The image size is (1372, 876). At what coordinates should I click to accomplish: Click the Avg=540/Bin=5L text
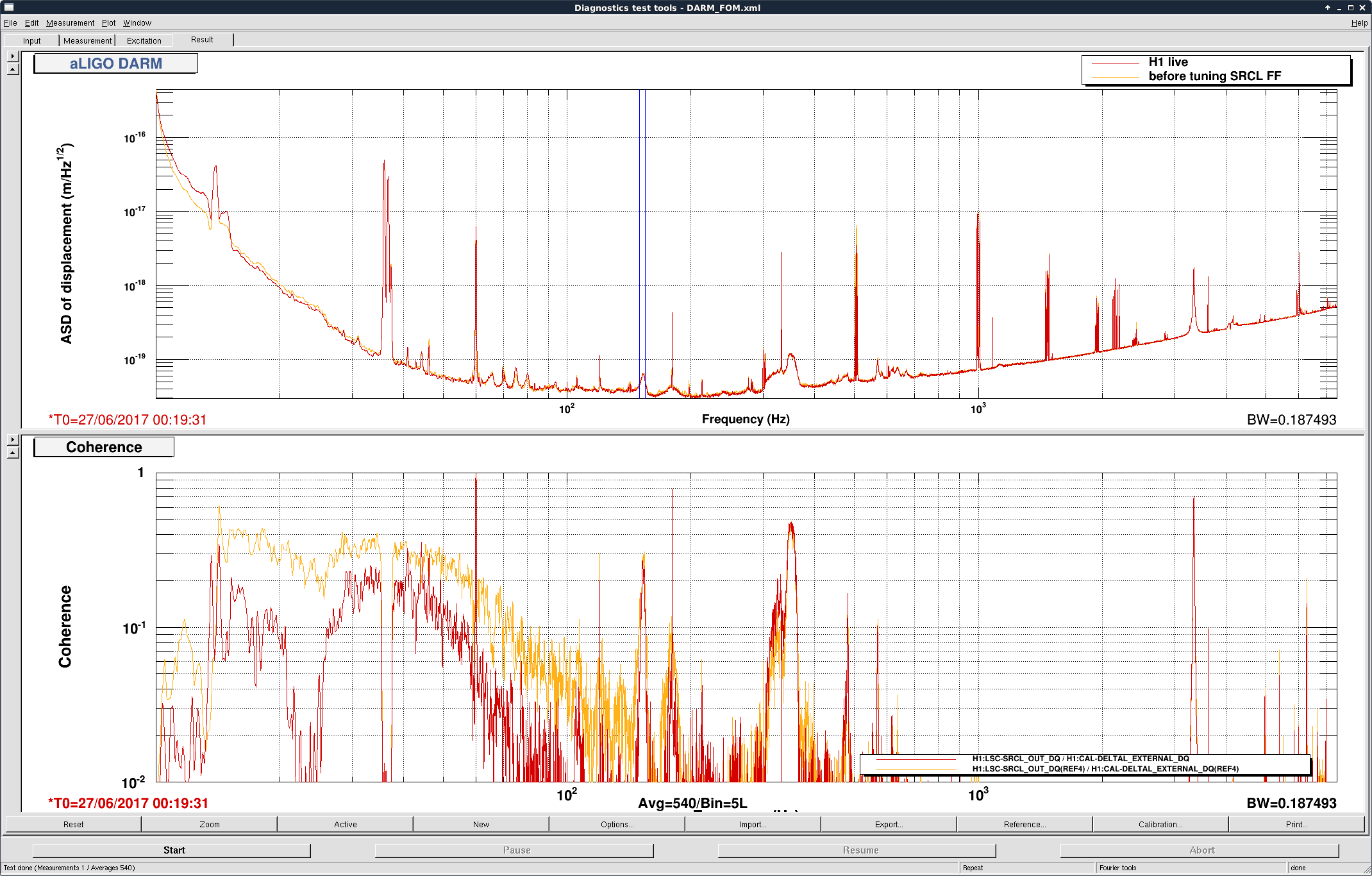pos(692,804)
